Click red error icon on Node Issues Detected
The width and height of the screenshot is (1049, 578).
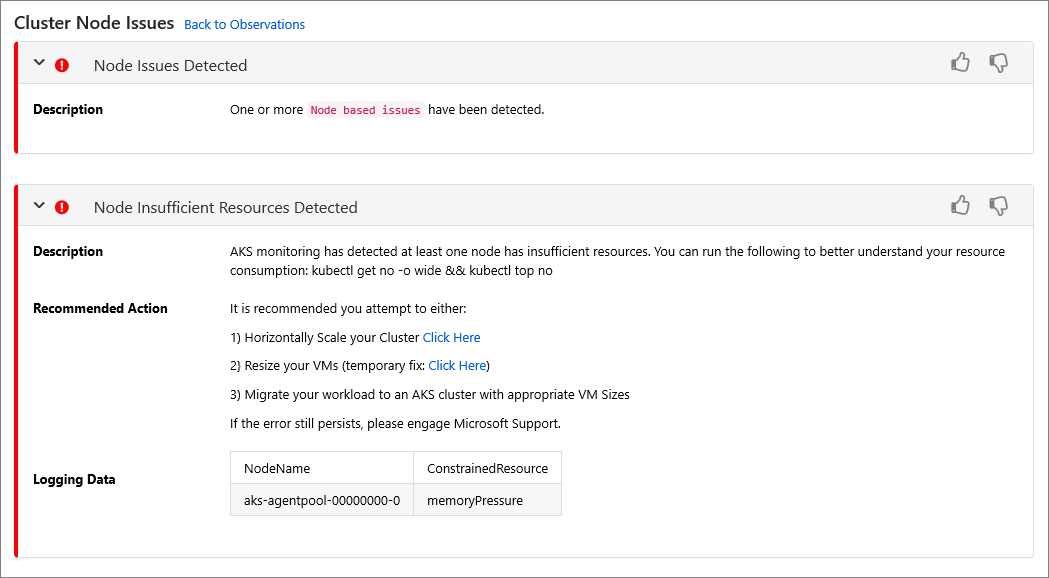coord(62,65)
